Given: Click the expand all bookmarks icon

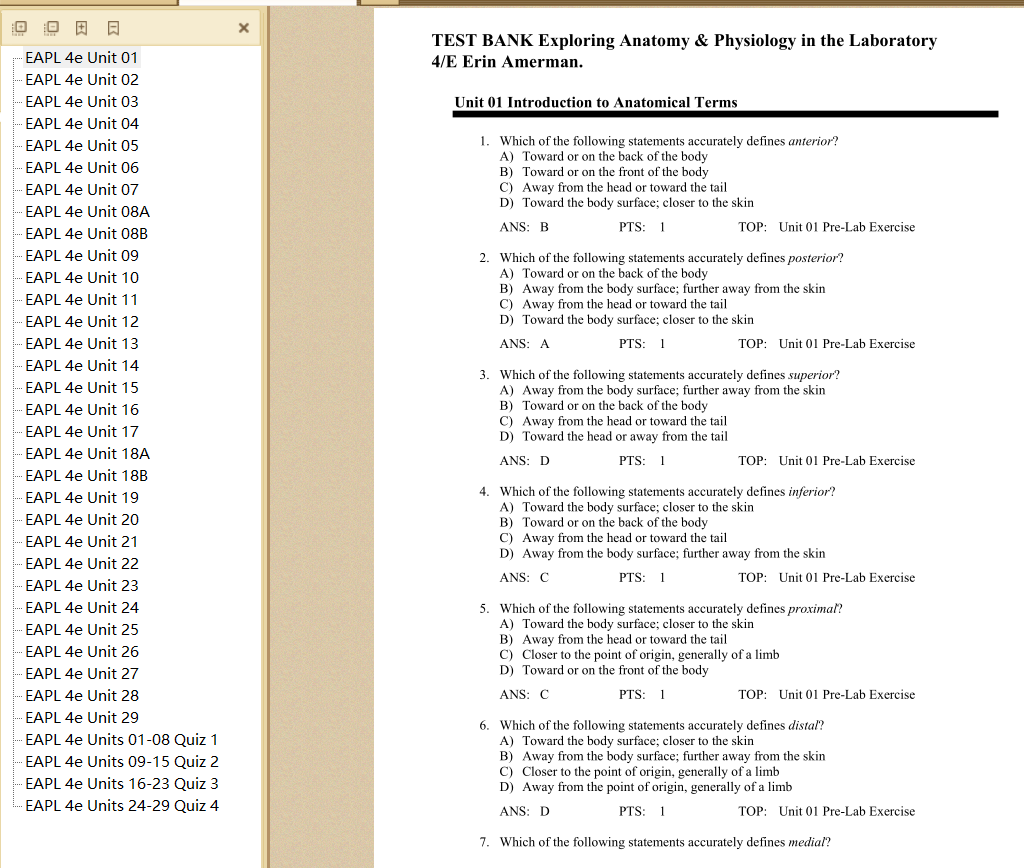Looking at the screenshot, I should (20, 27).
